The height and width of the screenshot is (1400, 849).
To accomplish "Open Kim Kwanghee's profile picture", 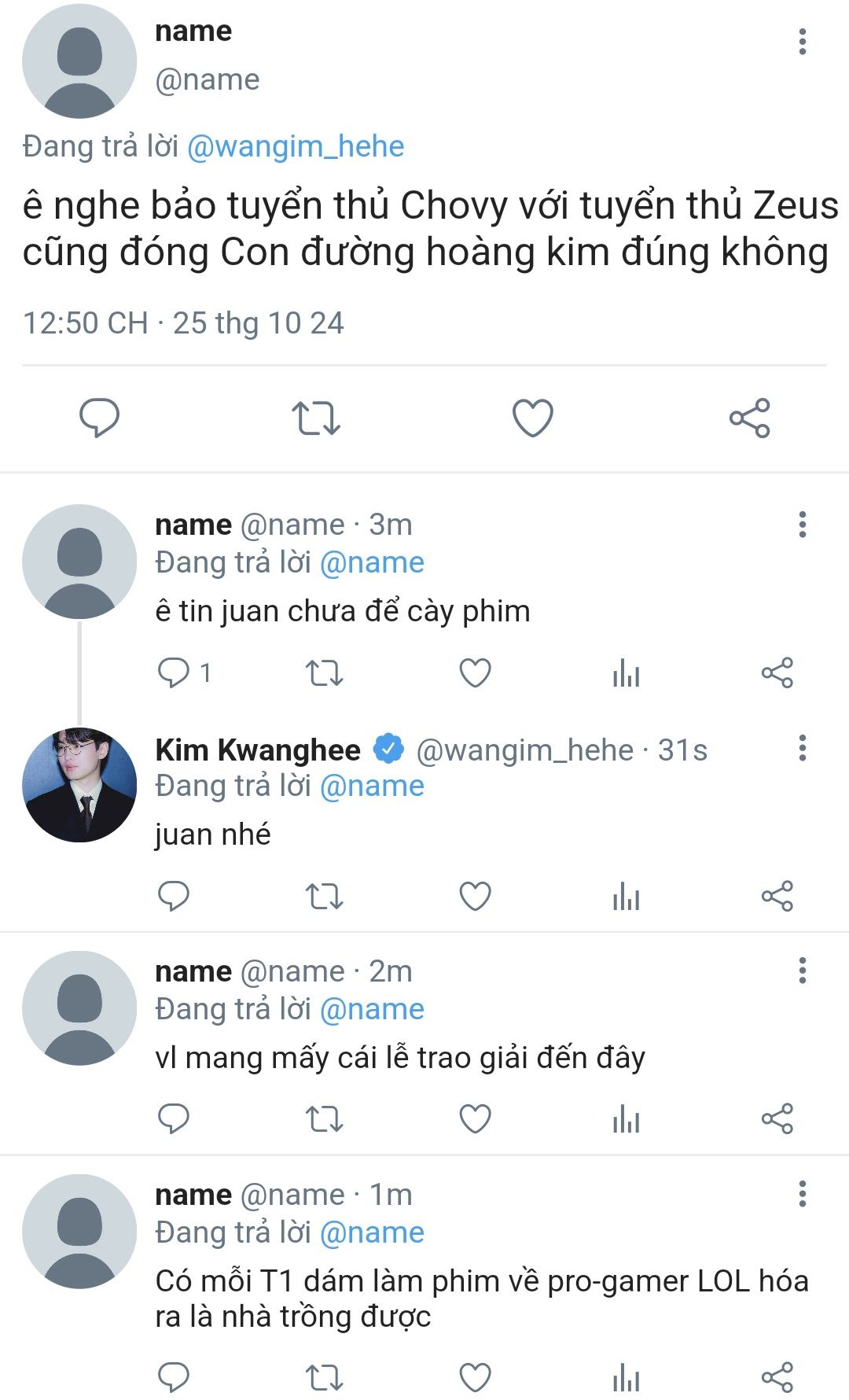I will tap(79, 785).
